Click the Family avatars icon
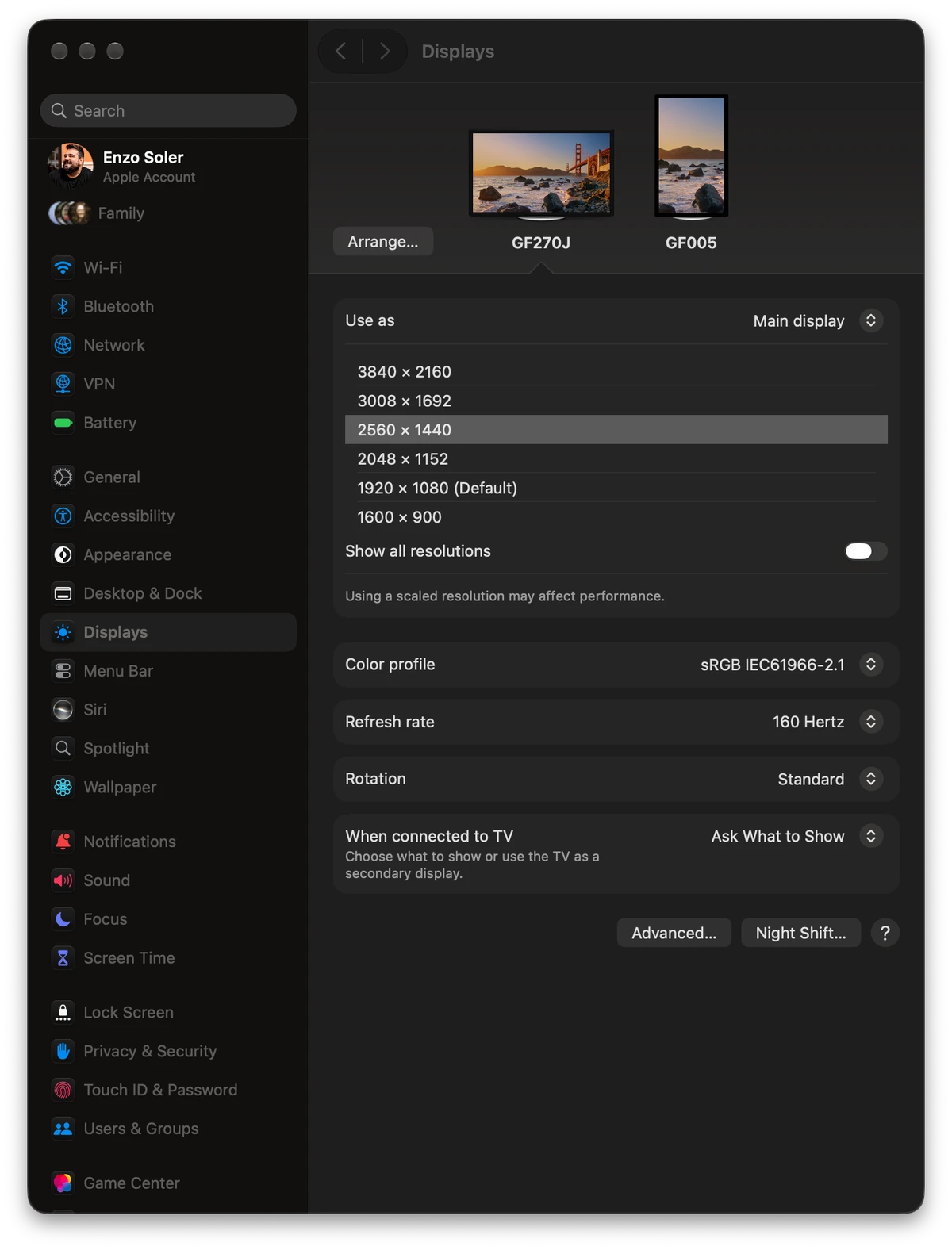The image size is (952, 1250). 69,213
